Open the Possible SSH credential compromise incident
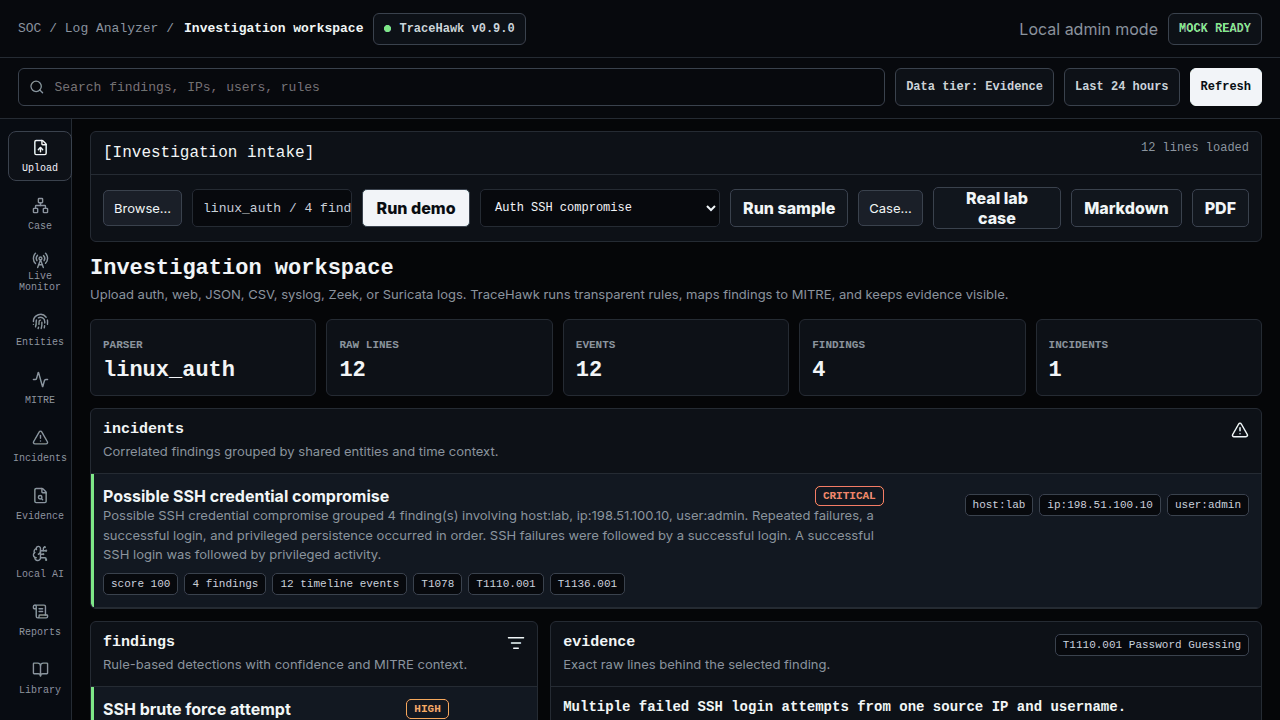This screenshot has height=720, width=1280. pyautogui.click(x=675, y=540)
